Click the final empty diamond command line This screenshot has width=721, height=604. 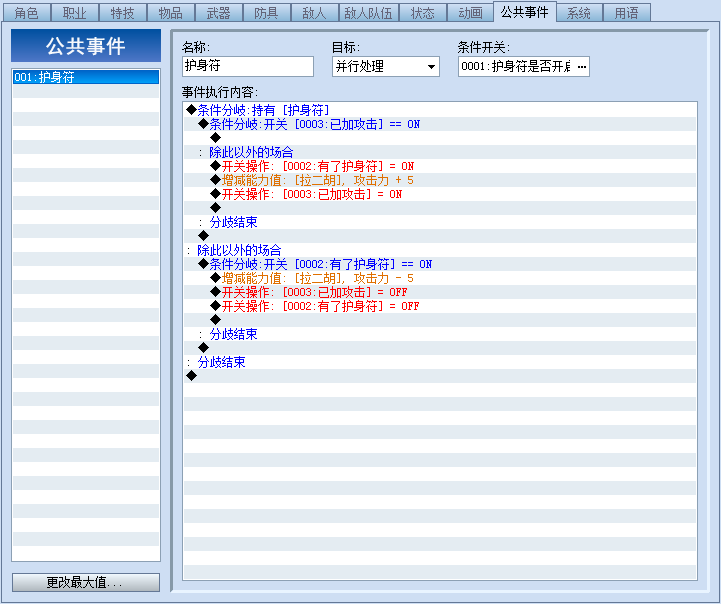point(440,376)
